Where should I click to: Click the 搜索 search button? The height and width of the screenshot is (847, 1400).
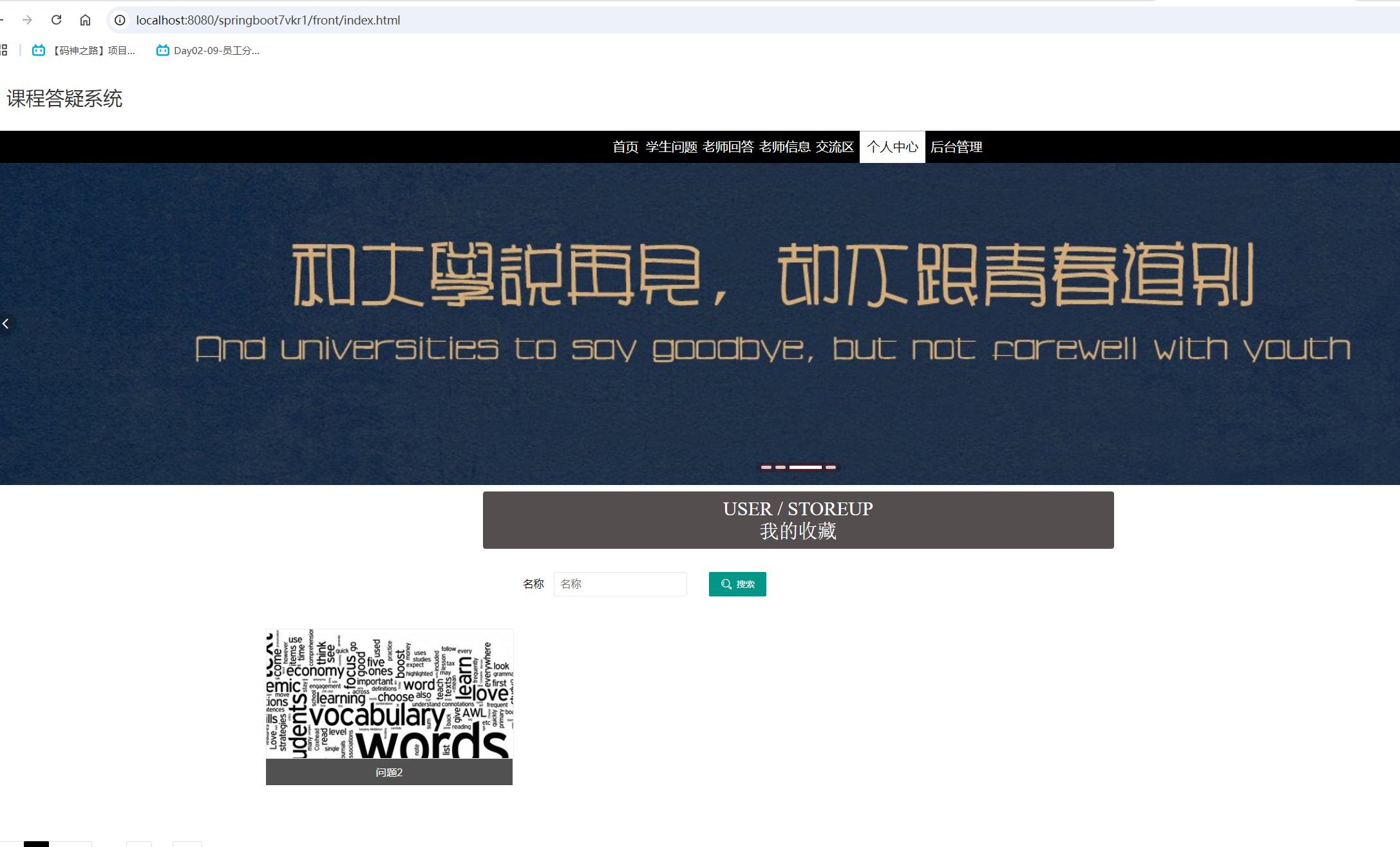[737, 584]
